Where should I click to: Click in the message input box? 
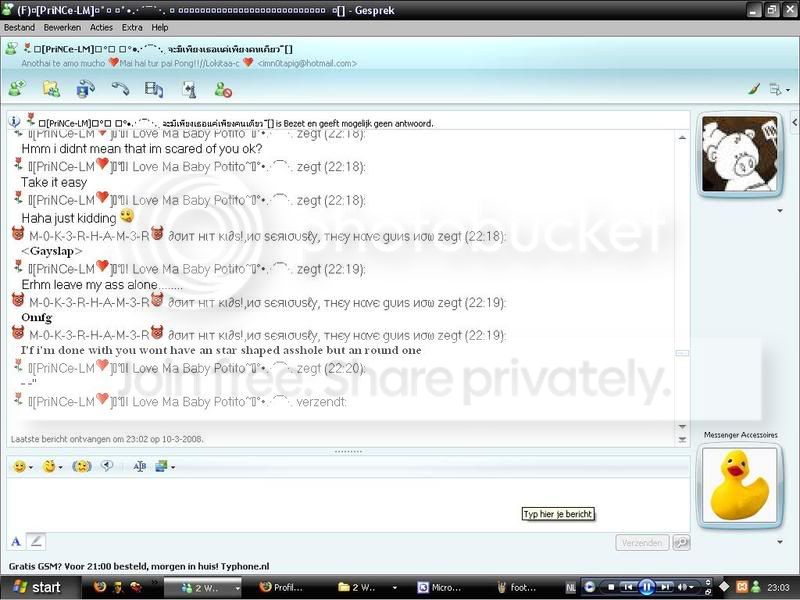(x=348, y=505)
